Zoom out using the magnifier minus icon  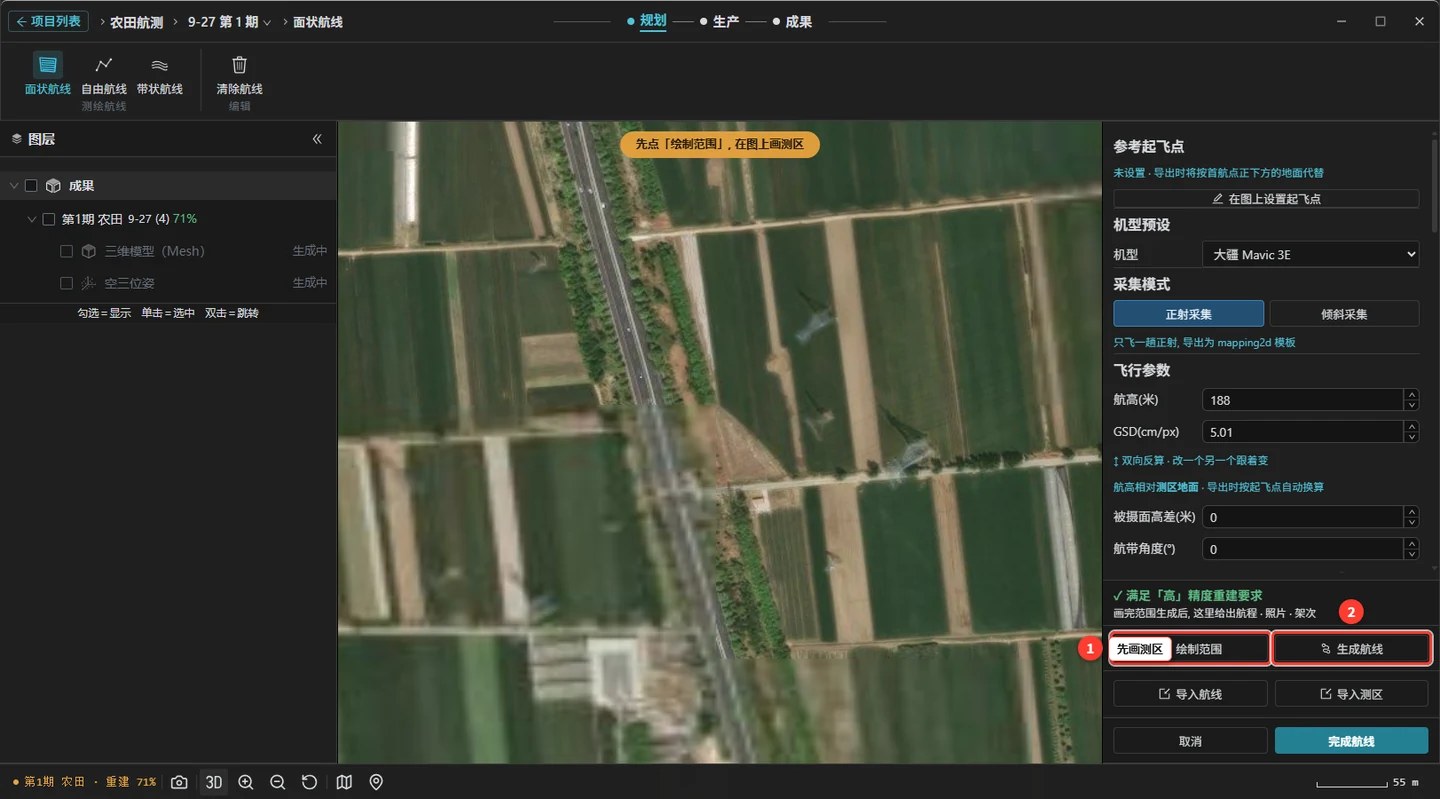[x=278, y=782]
